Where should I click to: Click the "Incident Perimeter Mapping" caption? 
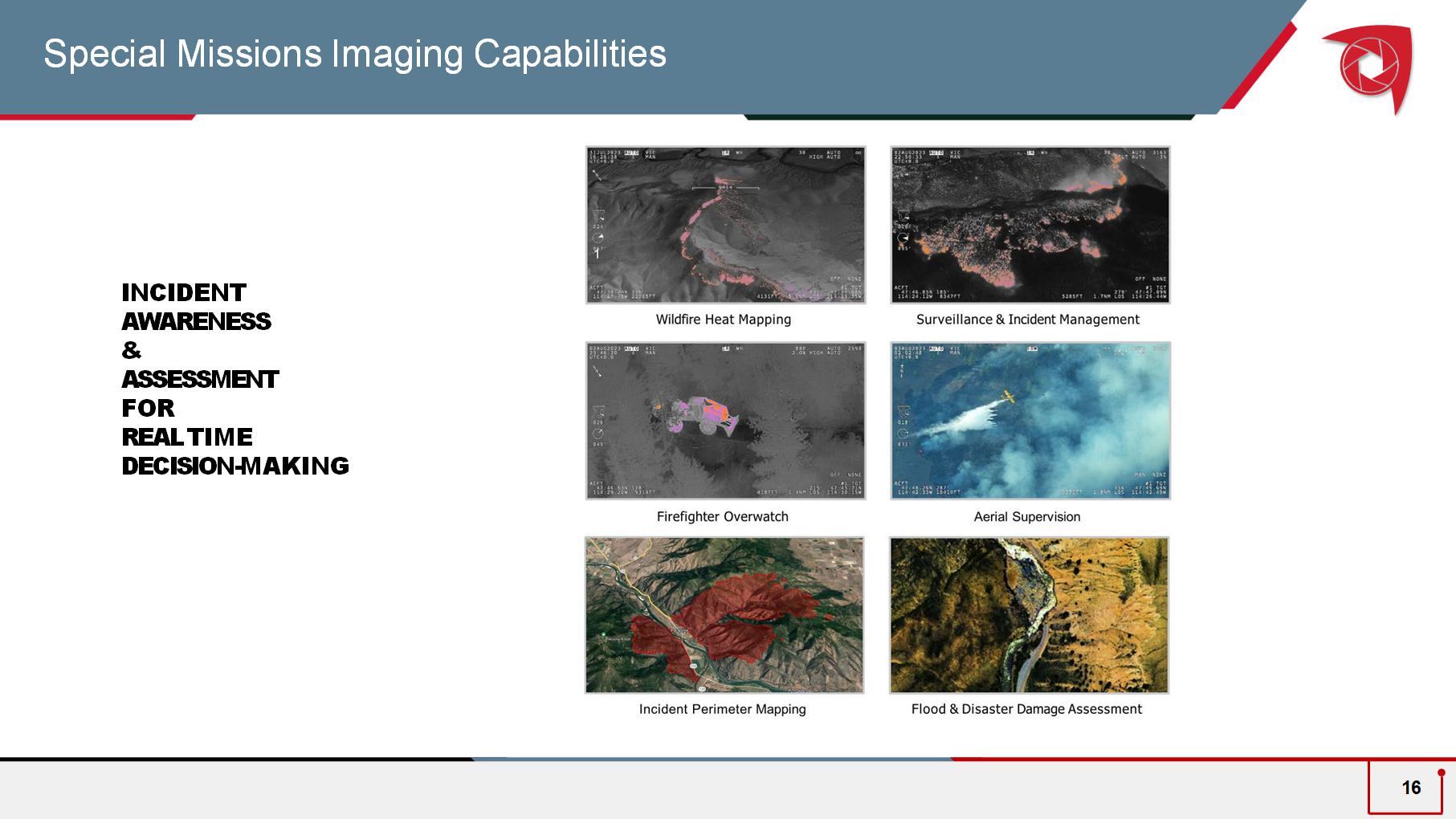[722, 709]
